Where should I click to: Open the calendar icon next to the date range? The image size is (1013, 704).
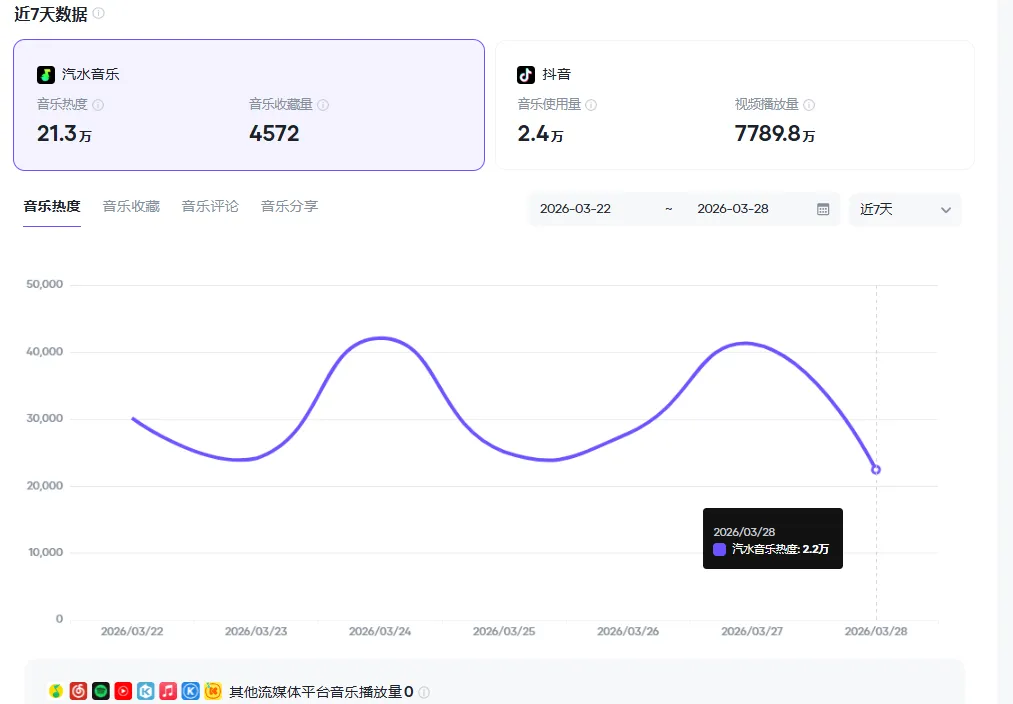tap(823, 208)
